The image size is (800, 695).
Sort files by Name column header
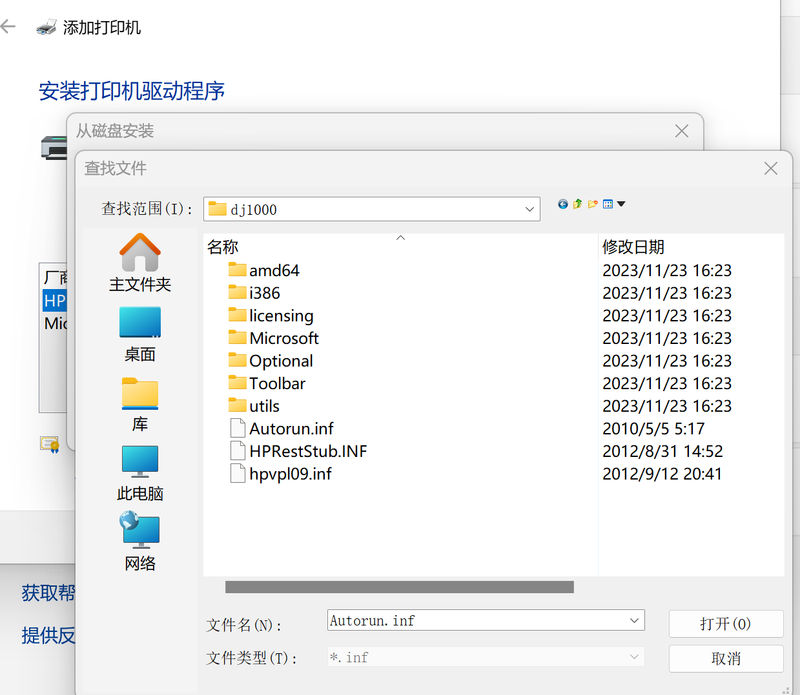tap(223, 246)
